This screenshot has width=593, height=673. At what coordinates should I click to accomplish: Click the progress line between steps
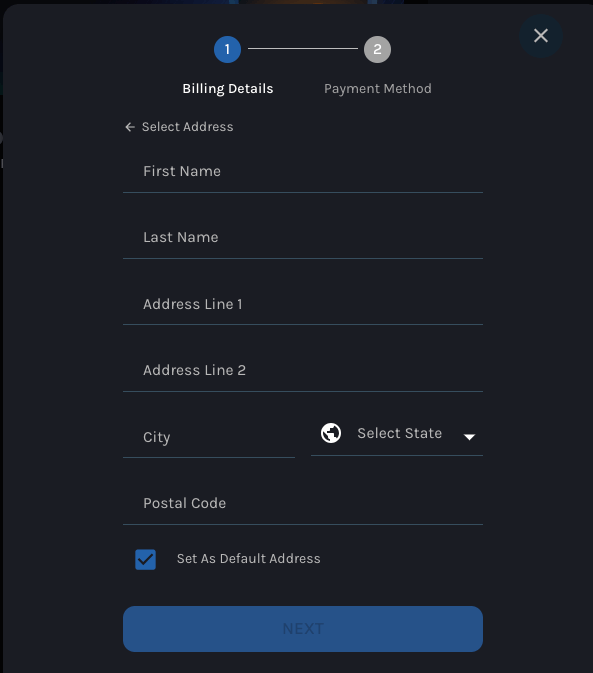(303, 49)
